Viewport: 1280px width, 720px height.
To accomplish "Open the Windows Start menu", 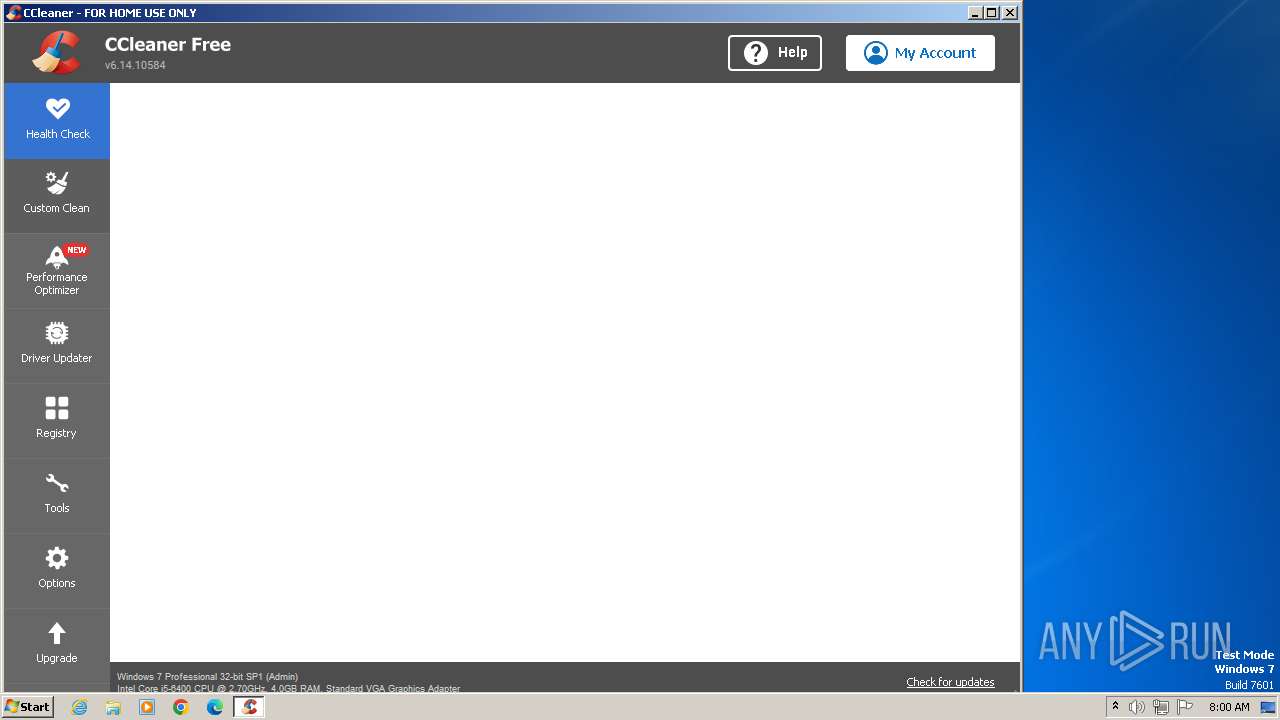I will [x=28, y=707].
